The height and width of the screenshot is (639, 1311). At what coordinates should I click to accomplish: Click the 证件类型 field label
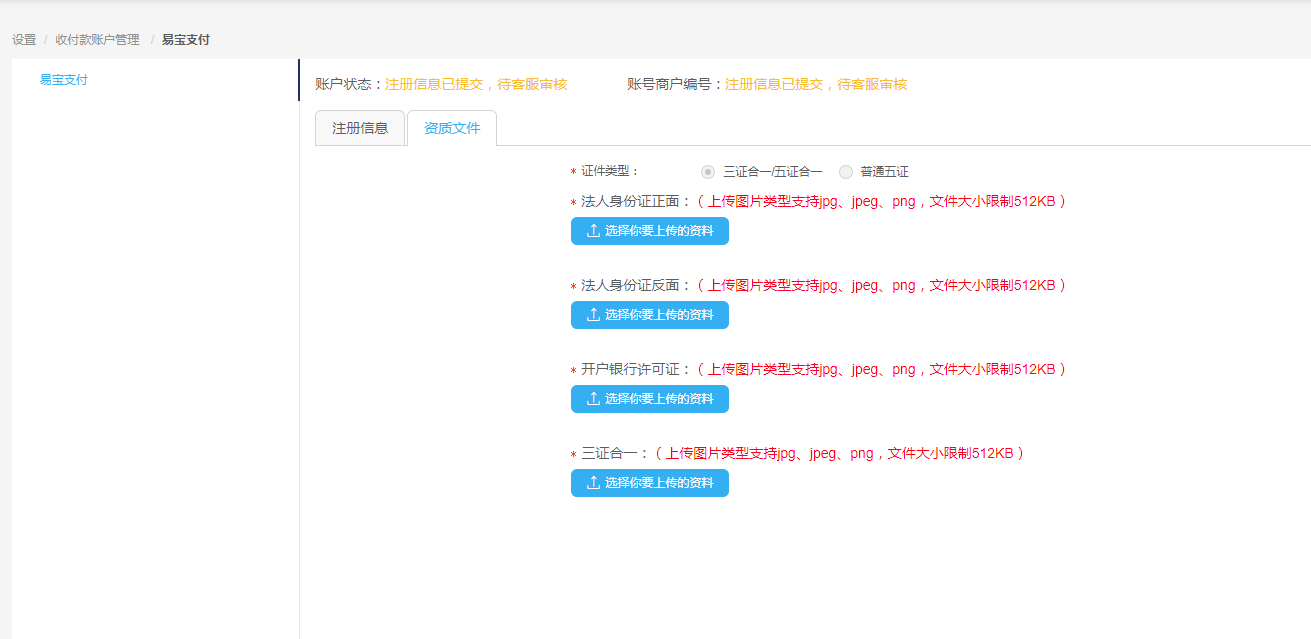[609, 172]
